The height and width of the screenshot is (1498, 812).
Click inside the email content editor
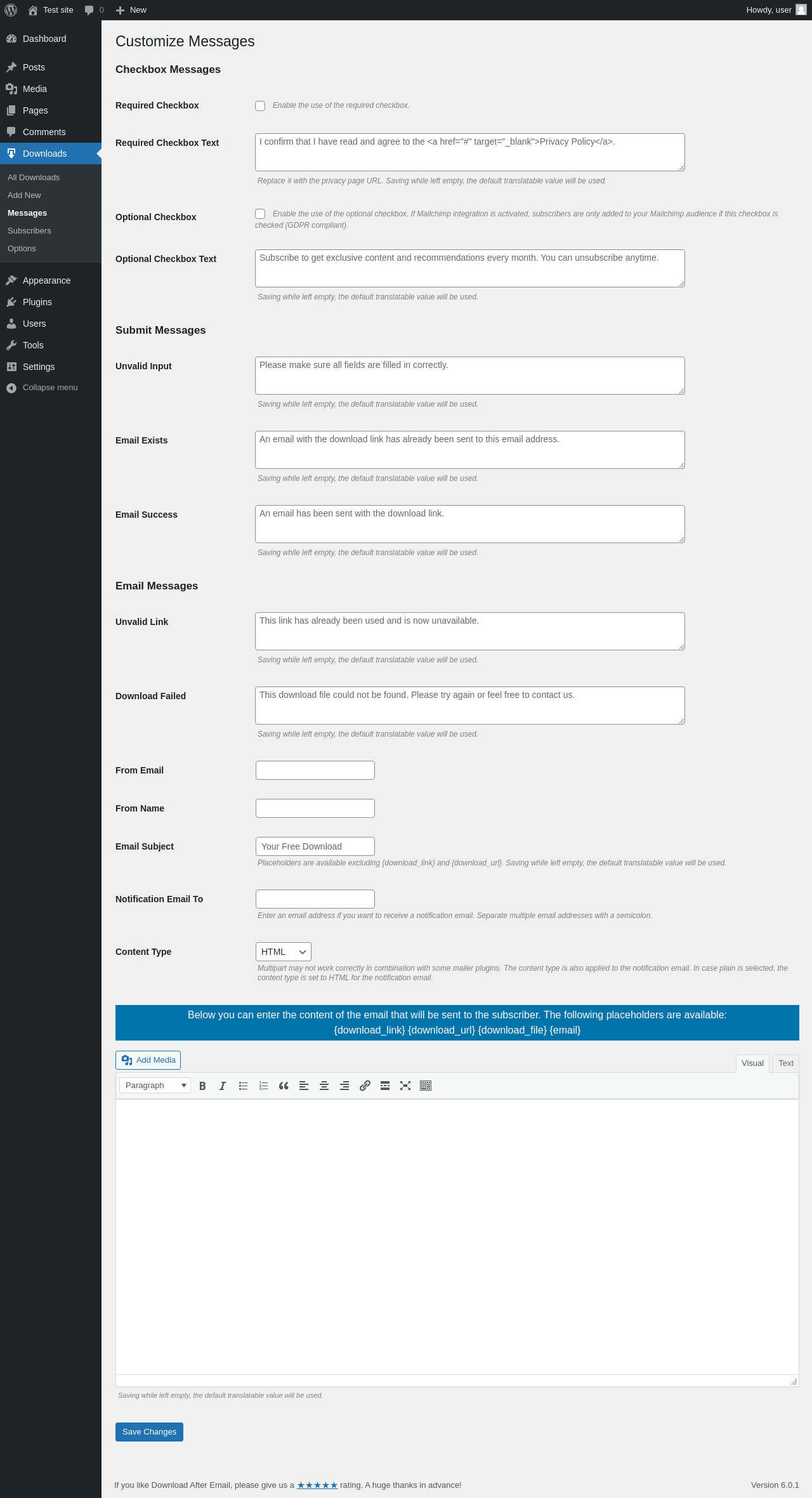click(457, 1237)
